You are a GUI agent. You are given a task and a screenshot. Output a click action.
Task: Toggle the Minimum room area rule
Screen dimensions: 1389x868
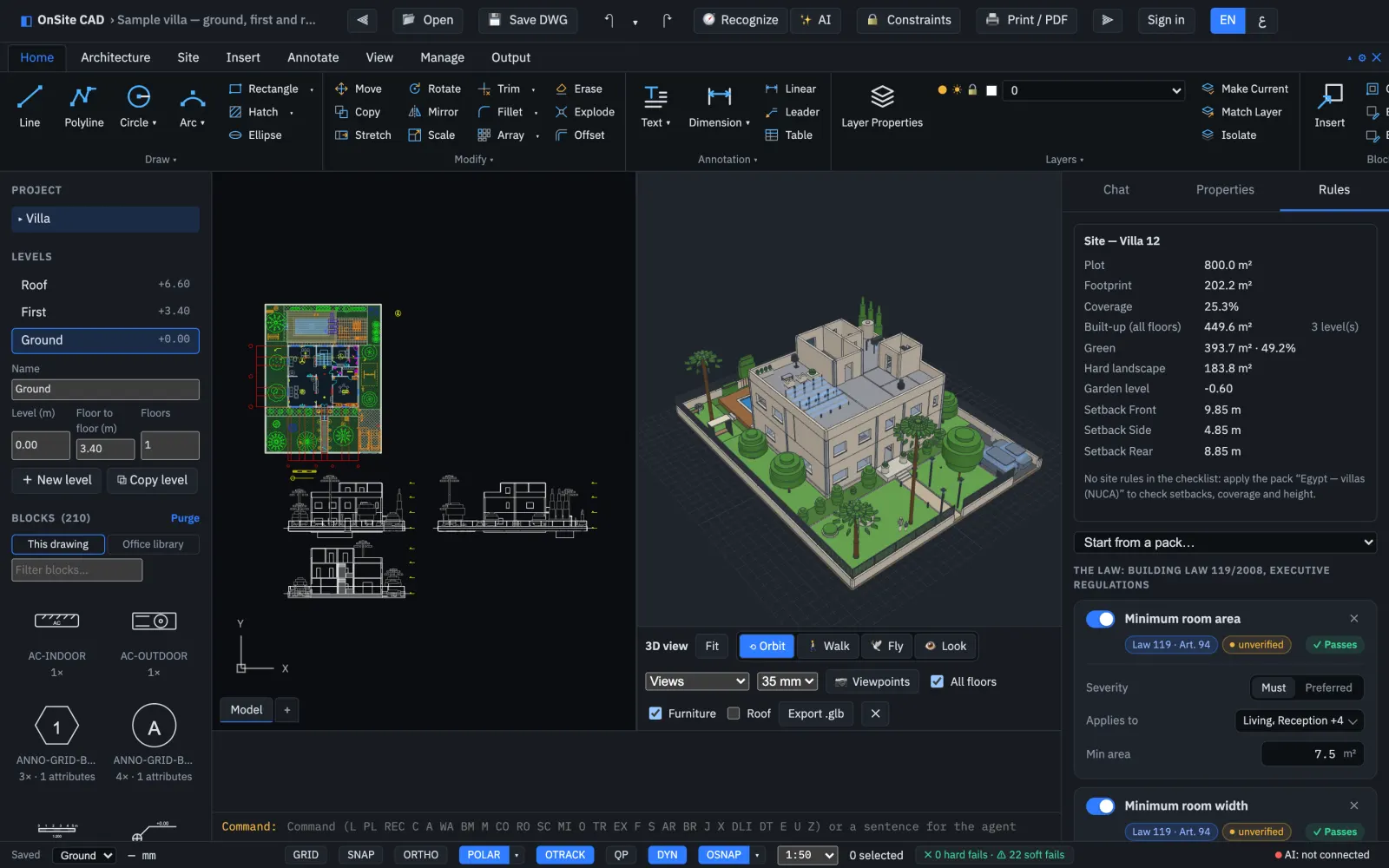(1101, 619)
